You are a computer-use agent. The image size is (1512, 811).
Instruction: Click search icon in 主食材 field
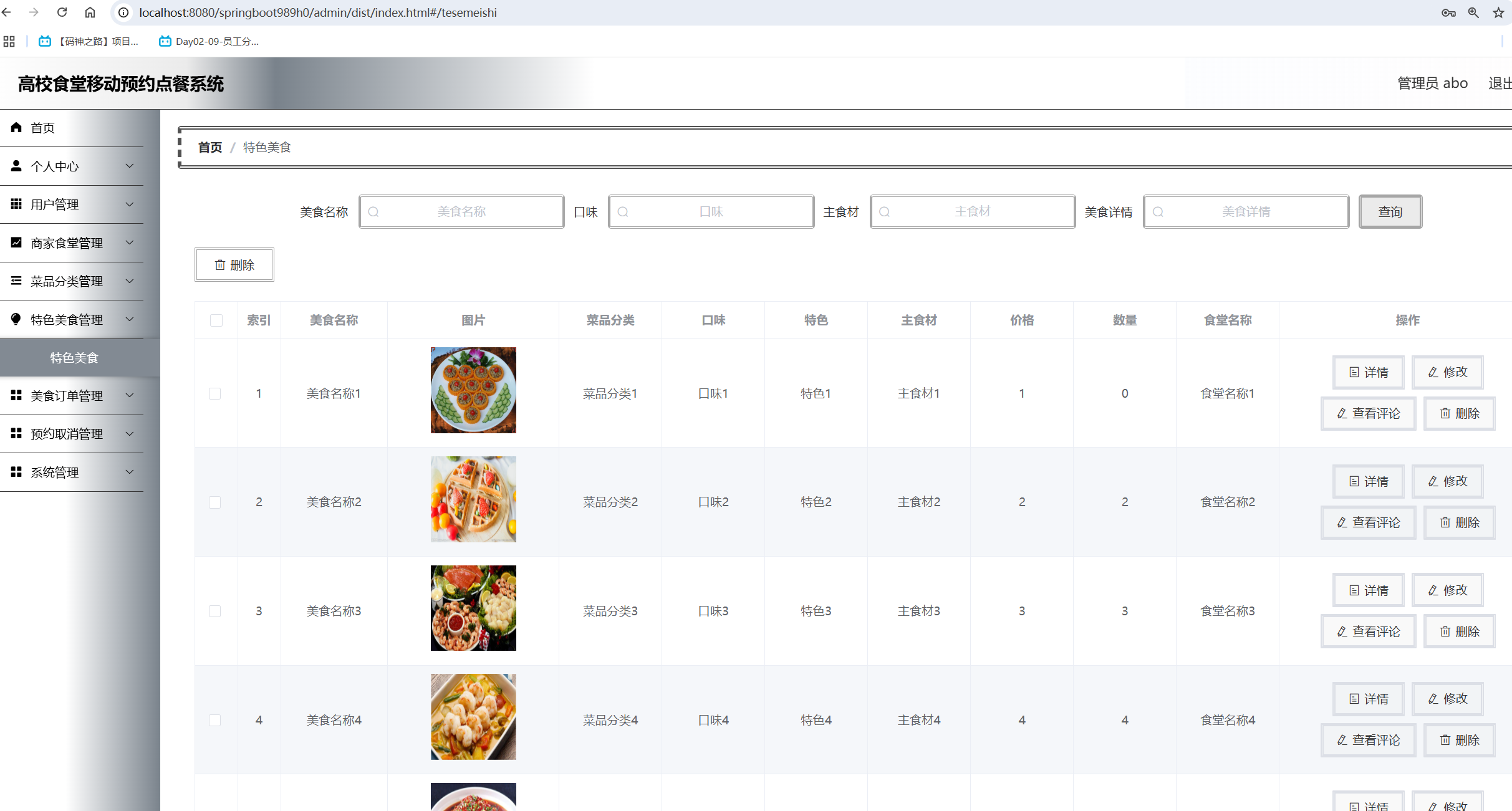click(x=884, y=212)
